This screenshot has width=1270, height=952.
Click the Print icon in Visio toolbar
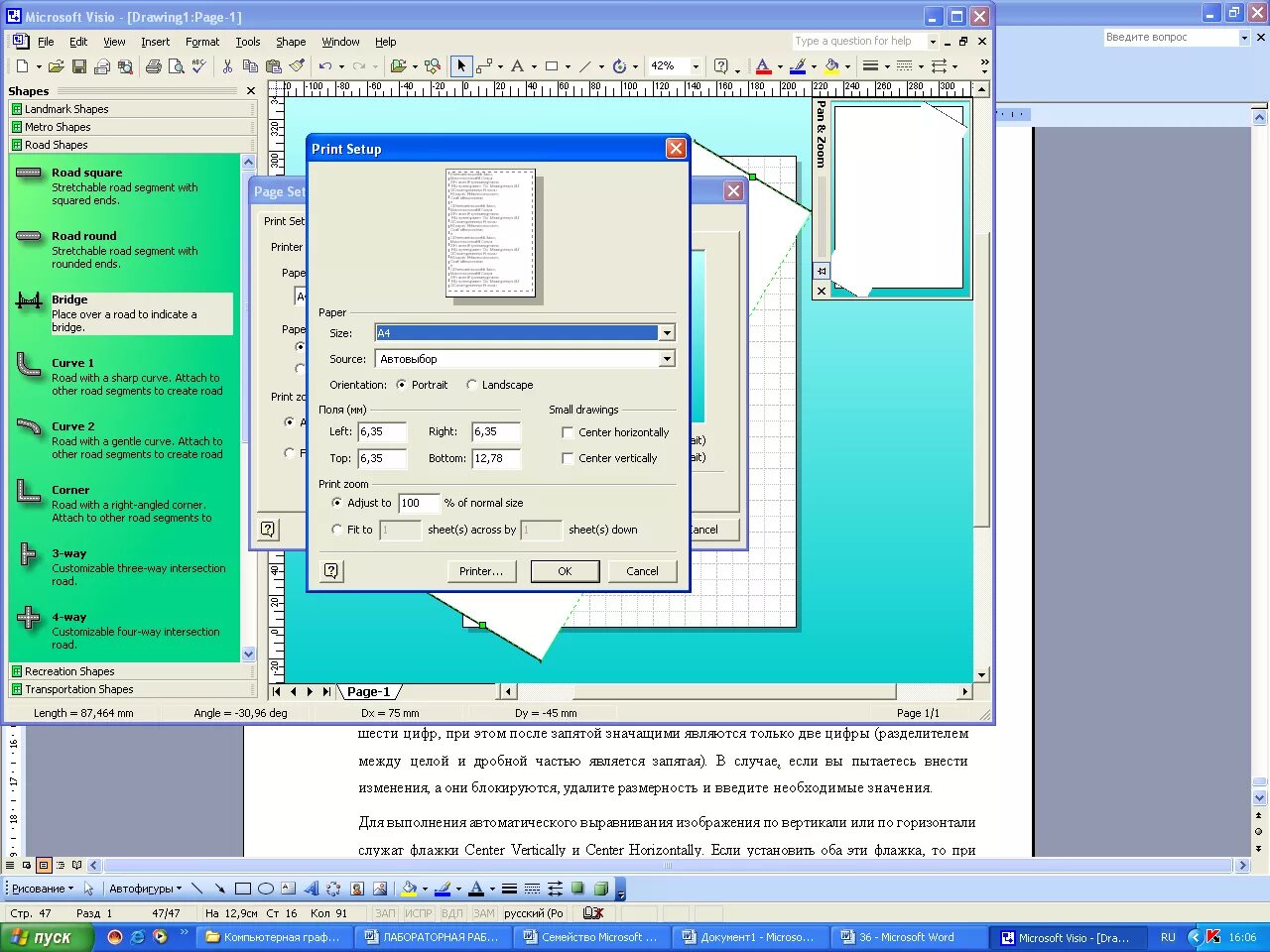tap(153, 66)
